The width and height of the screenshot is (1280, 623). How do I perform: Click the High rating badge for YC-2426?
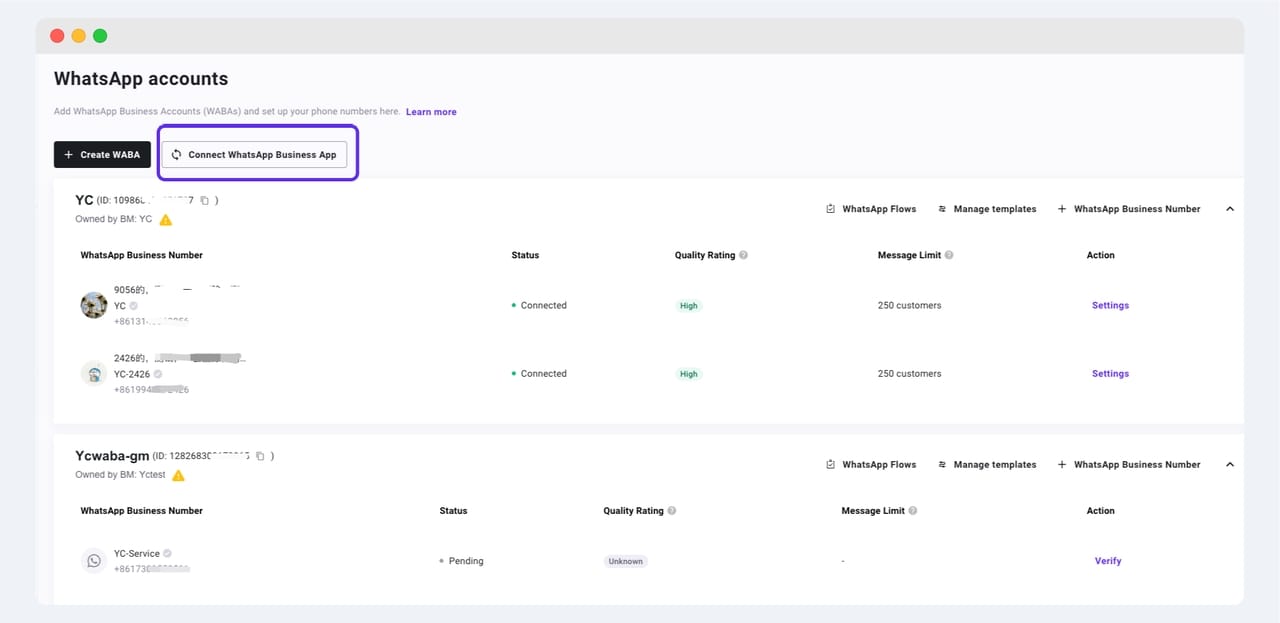point(689,373)
